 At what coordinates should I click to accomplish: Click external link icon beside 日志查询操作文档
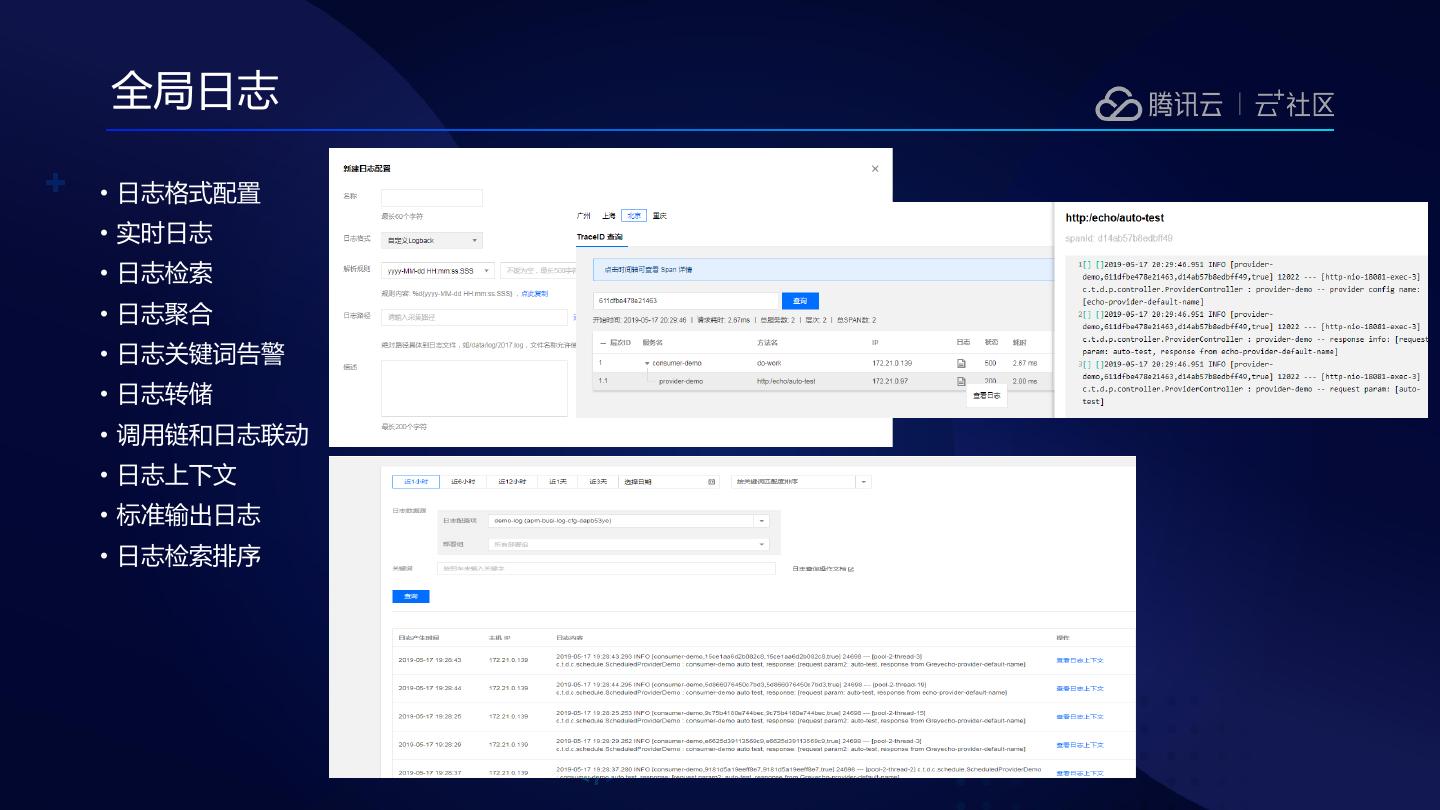[x=850, y=569]
